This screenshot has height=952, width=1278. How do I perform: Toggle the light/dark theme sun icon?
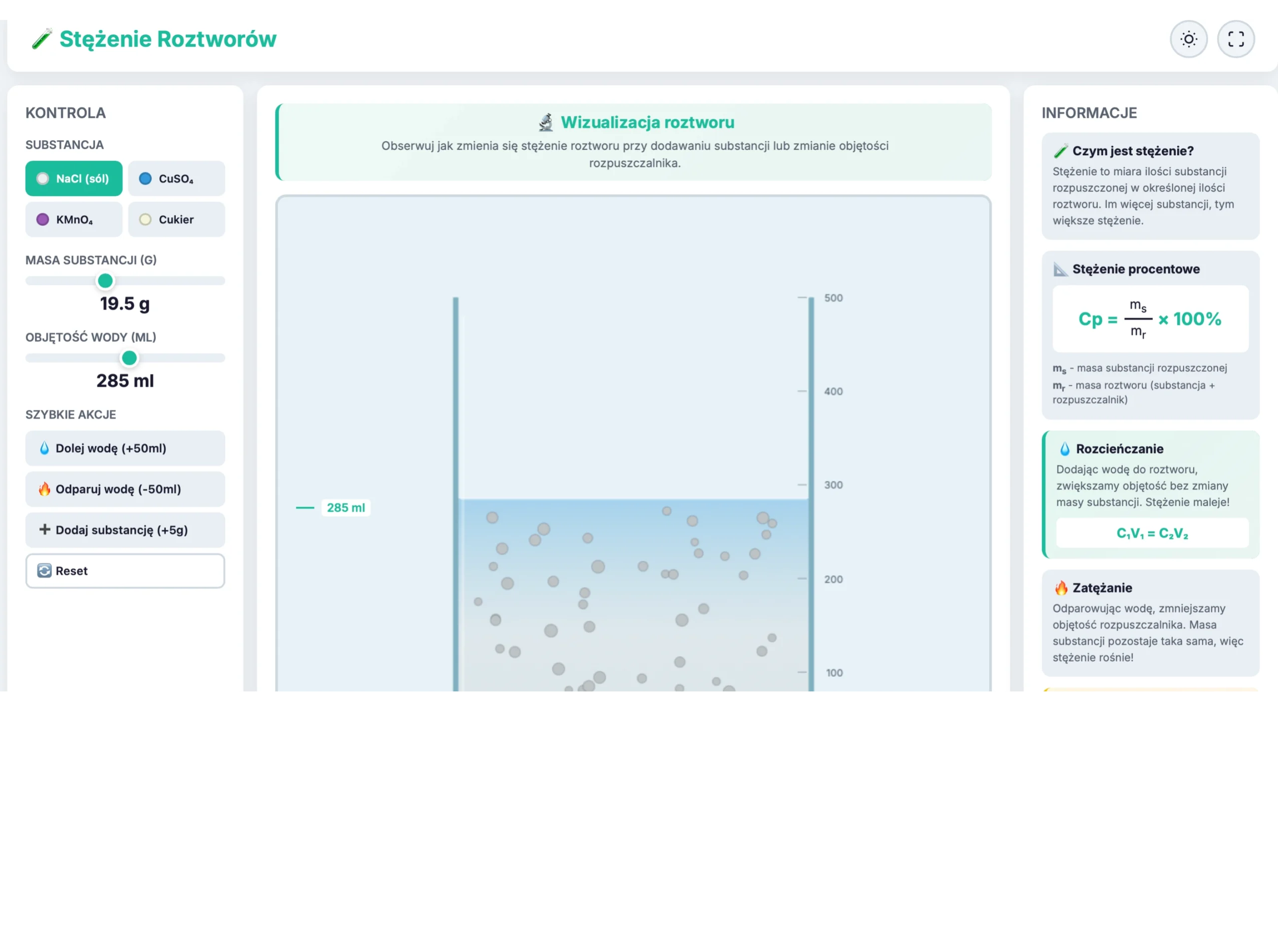tap(1188, 39)
